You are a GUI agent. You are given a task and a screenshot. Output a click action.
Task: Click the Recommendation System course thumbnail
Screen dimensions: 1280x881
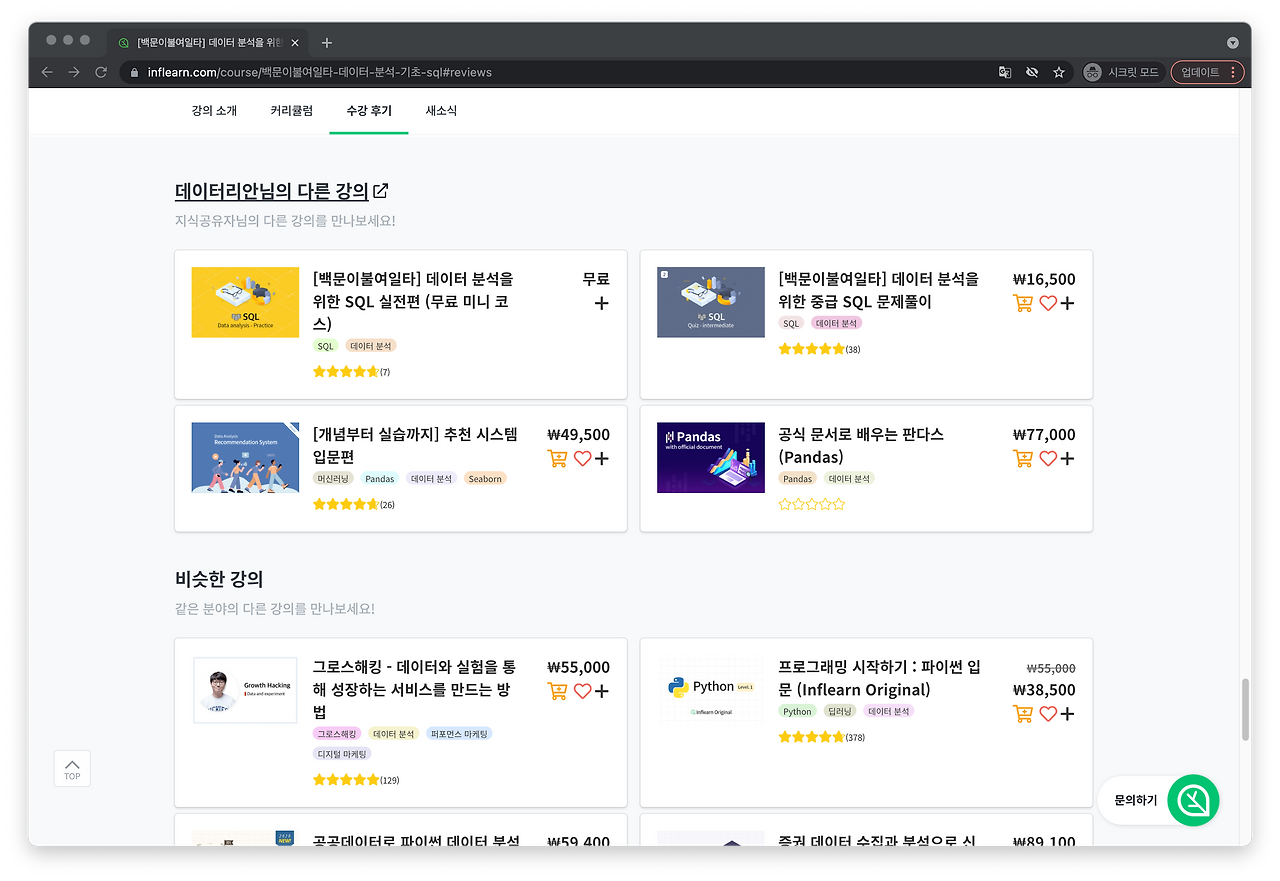click(245, 457)
